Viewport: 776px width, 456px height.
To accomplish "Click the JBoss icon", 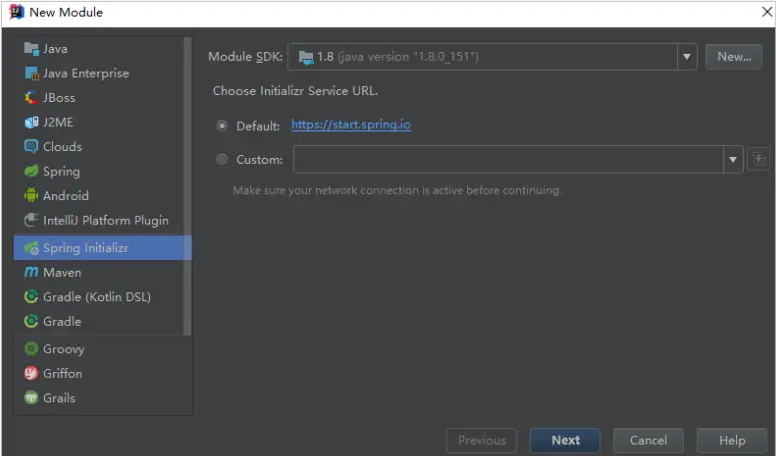I will click(x=31, y=98).
